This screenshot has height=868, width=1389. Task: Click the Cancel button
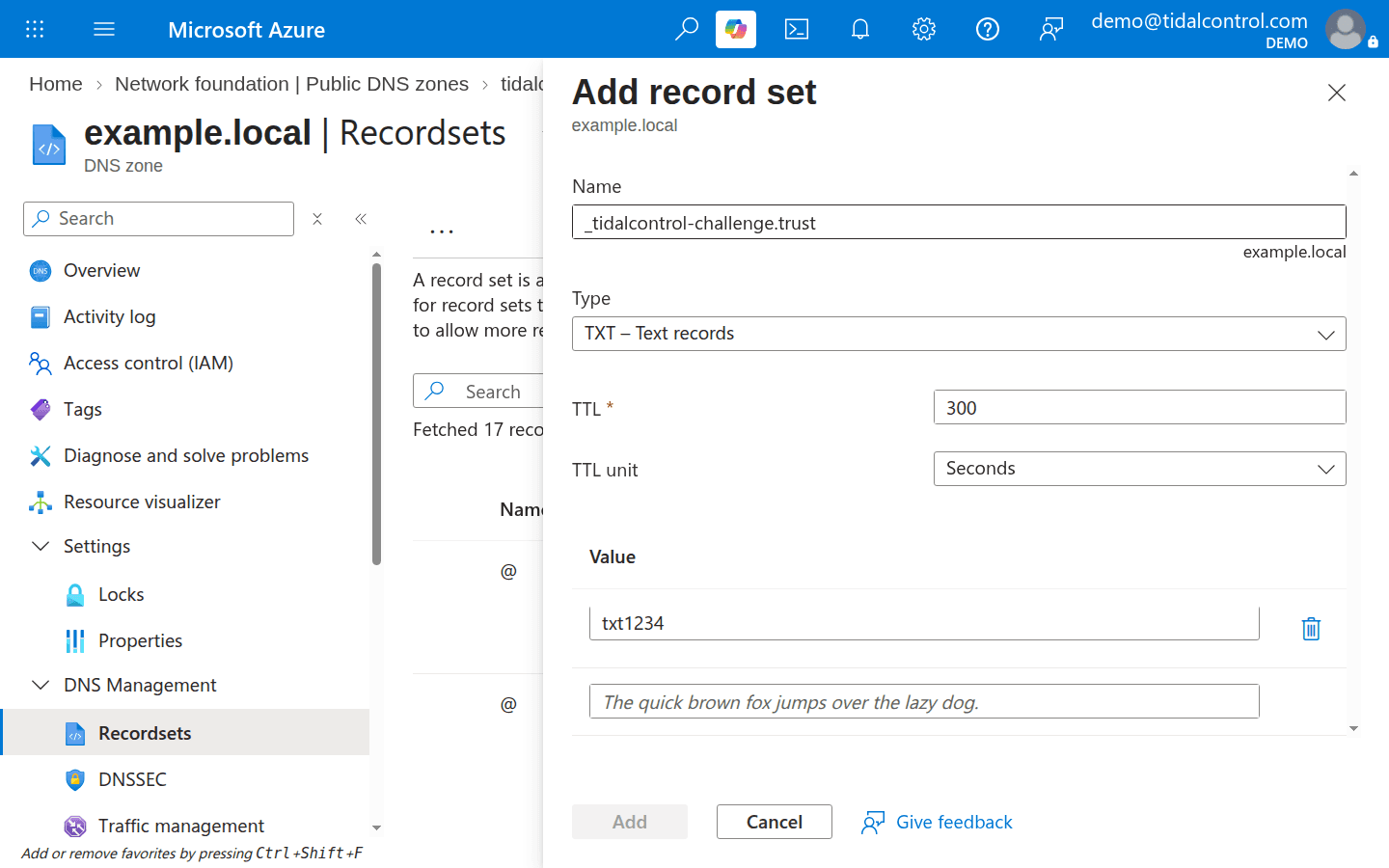coord(775,822)
